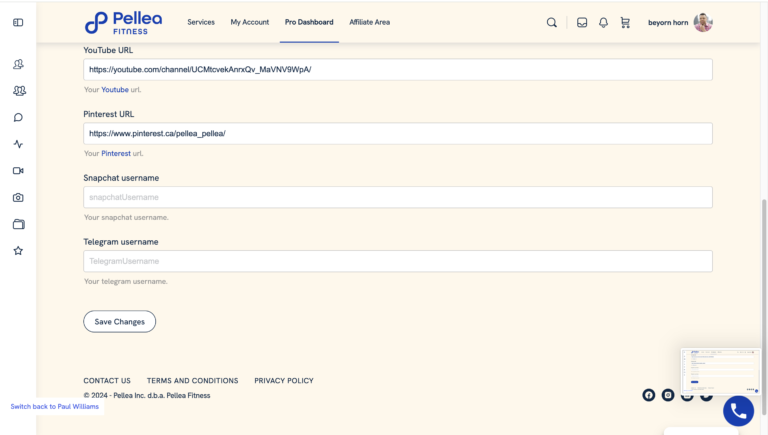Open the chat bubble icon in sidebar
768x435 pixels.
coord(18,118)
